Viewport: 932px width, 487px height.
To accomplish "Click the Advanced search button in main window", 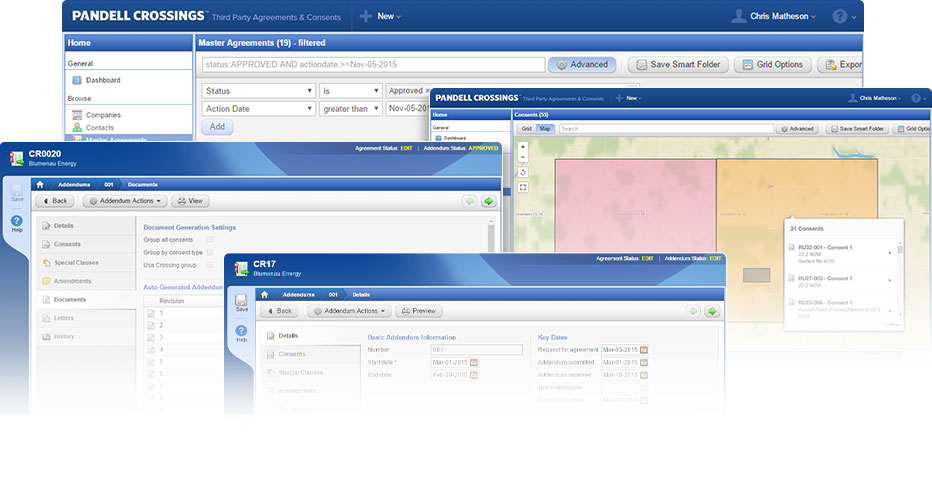I will (582, 64).
